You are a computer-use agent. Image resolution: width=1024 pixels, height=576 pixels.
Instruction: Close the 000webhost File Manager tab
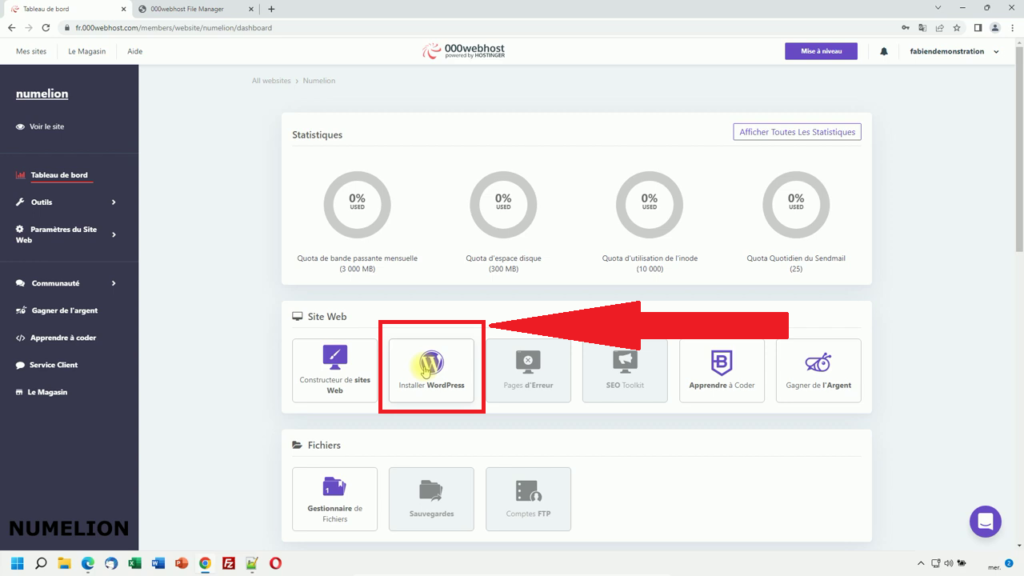coord(251,9)
